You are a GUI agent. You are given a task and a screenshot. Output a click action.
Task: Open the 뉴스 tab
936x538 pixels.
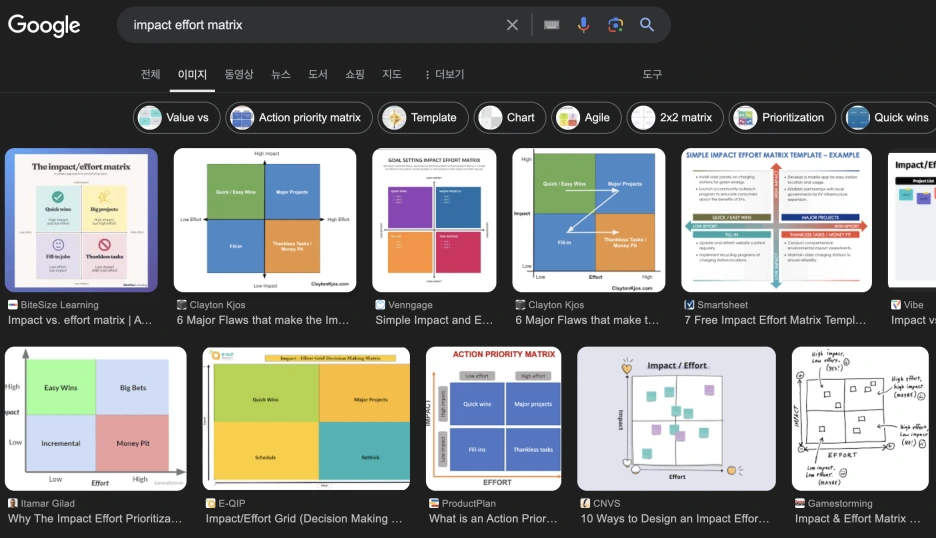tap(281, 74)
